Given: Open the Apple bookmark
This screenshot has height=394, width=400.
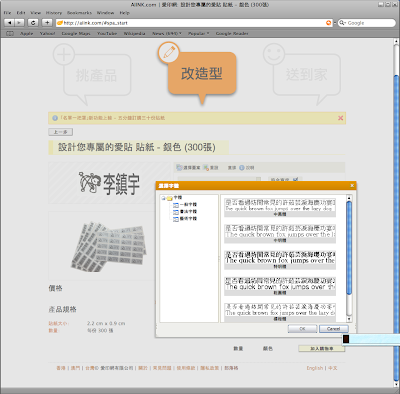Looking at the screenshot, I should coord(26,33).
